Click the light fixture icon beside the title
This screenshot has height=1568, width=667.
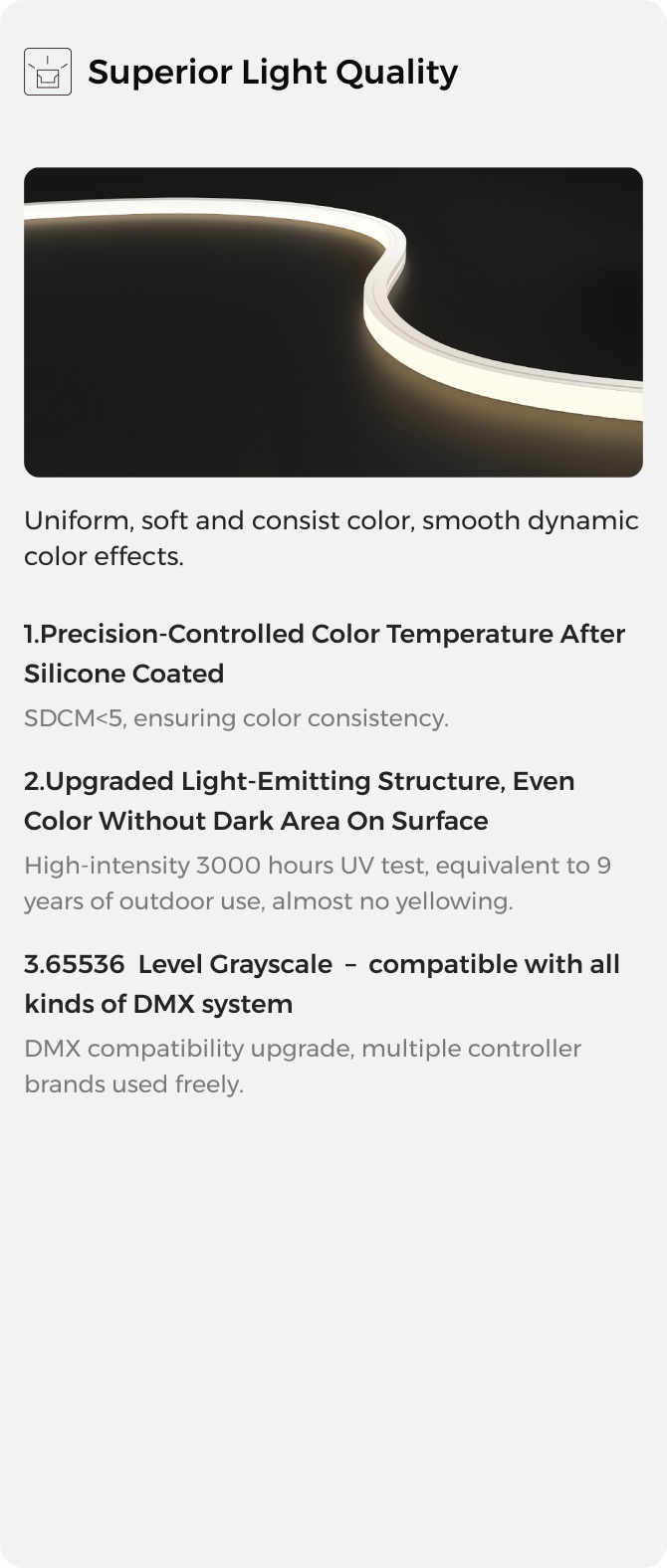click(48, 72)
